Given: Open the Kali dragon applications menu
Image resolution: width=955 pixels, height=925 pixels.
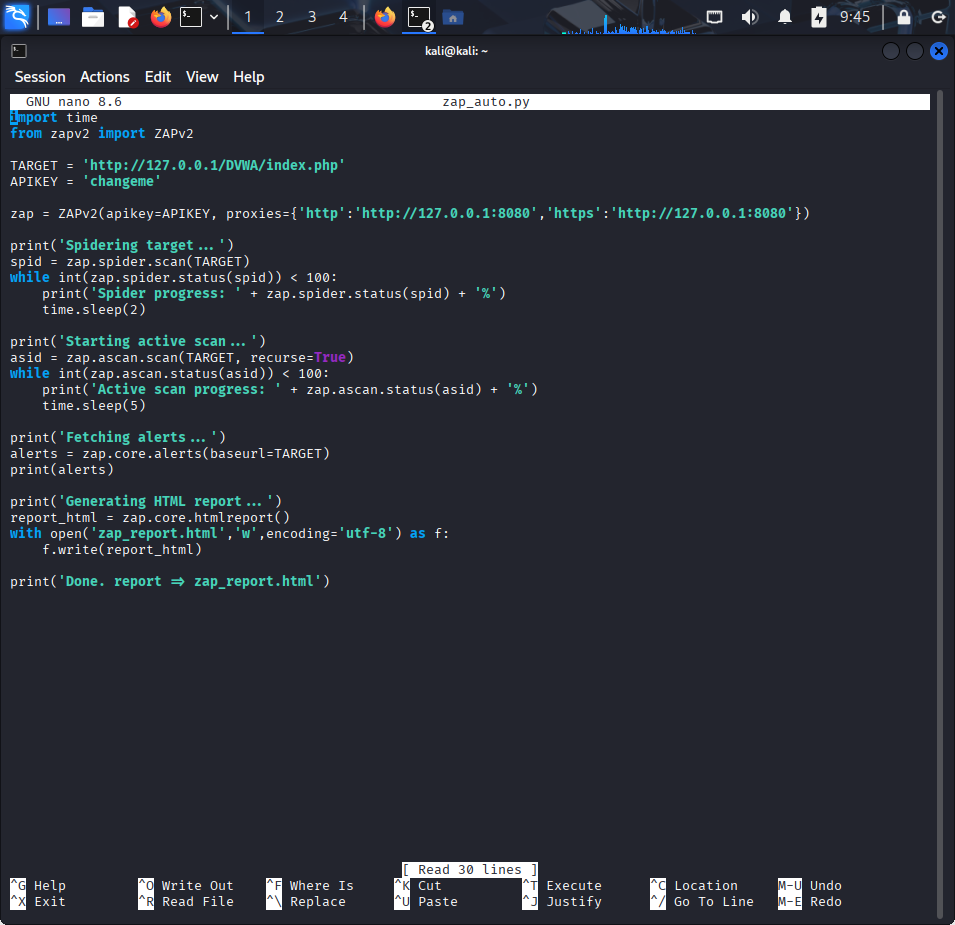Looking at the screenshot, I should click(x=16, y=16).
